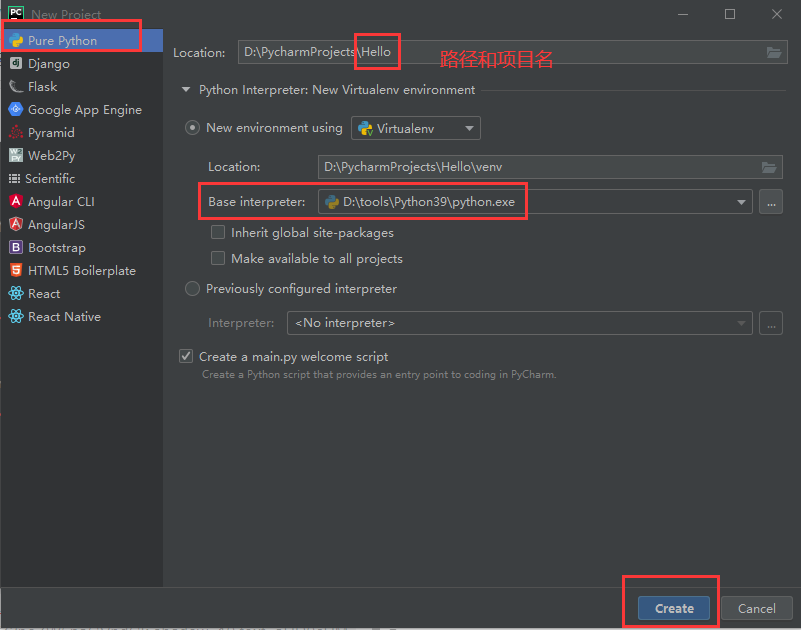
Task: Choose HTML5 Boilerplate project type
Action: coord(82,270)
